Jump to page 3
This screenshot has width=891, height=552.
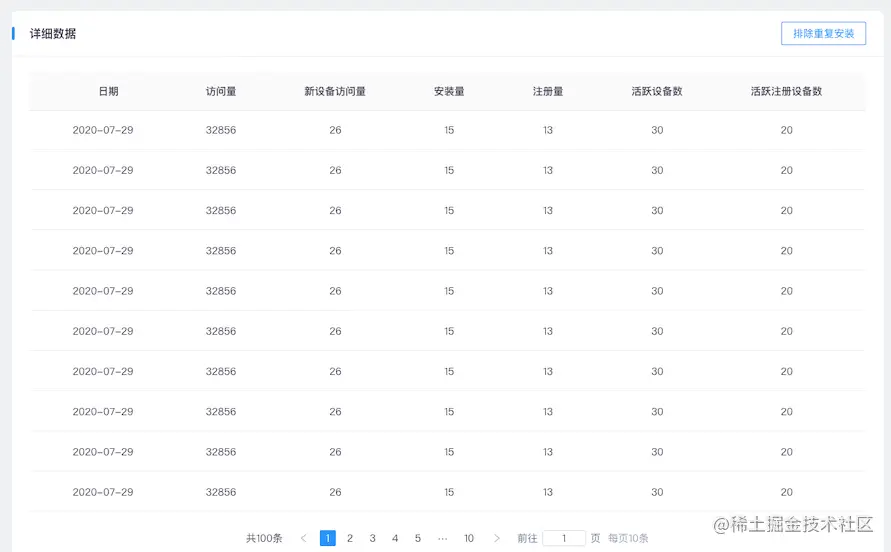(x=373, y=538)
